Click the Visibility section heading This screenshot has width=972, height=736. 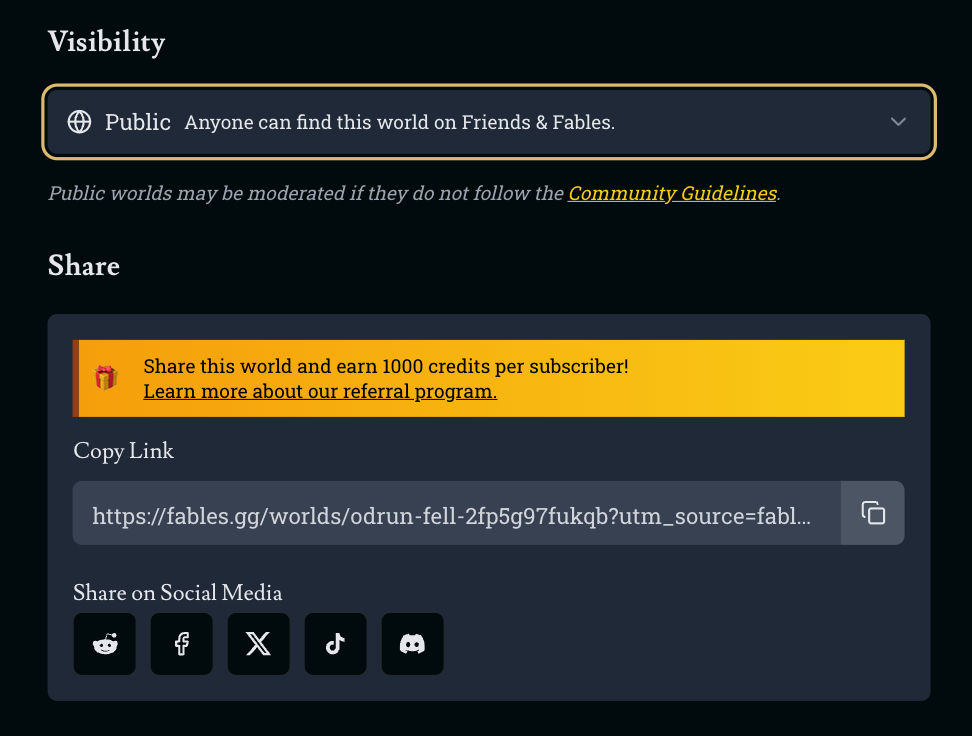[x=107, y=42]
